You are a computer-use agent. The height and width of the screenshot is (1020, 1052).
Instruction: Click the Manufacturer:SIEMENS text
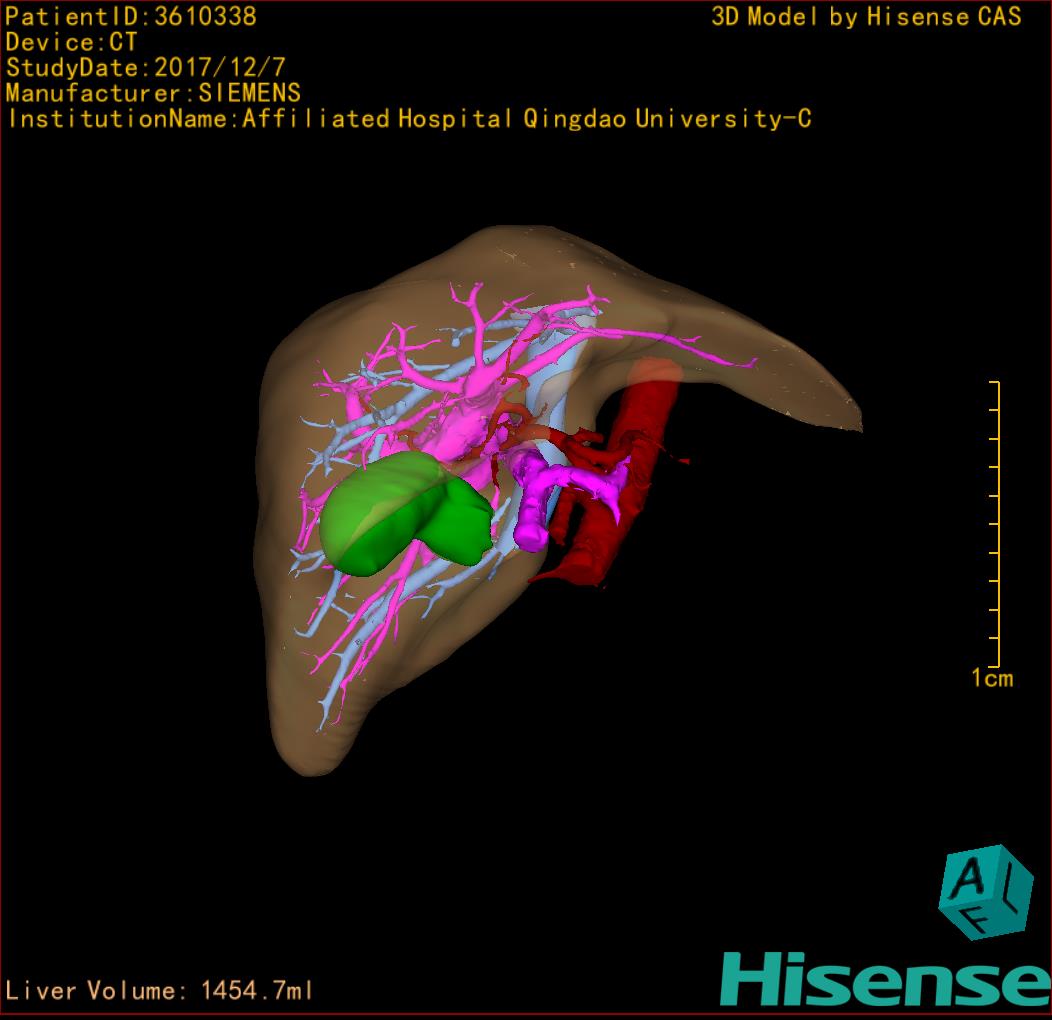pos(153,93)
